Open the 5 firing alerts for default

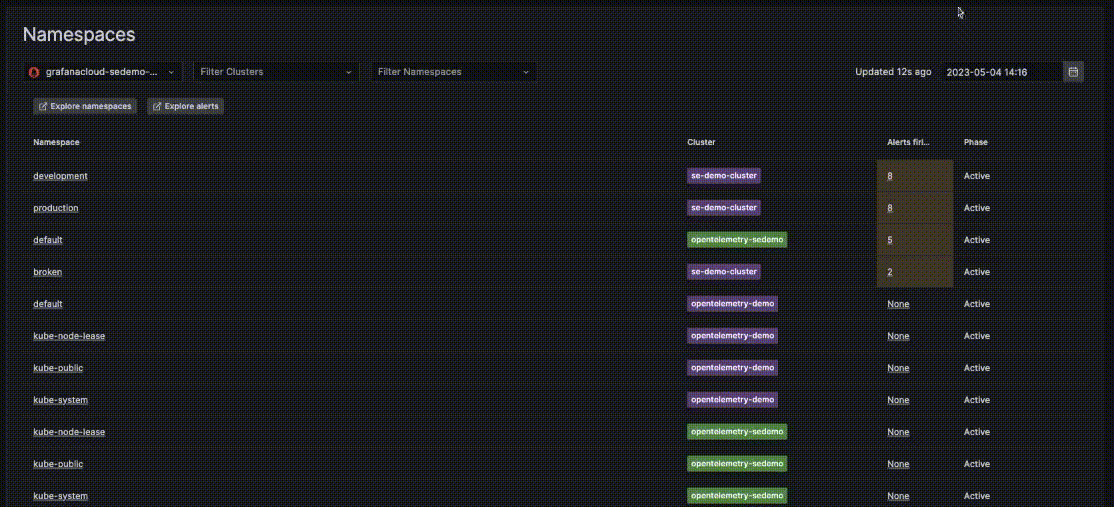click(889, 240)
